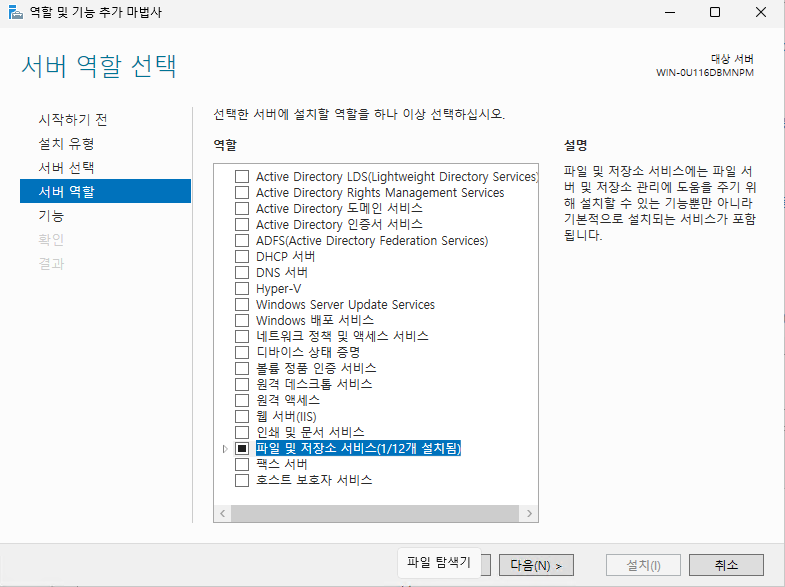785x587 pixels.
Task: Open the 기능 wizard step
Action: [x=51, y=216]
